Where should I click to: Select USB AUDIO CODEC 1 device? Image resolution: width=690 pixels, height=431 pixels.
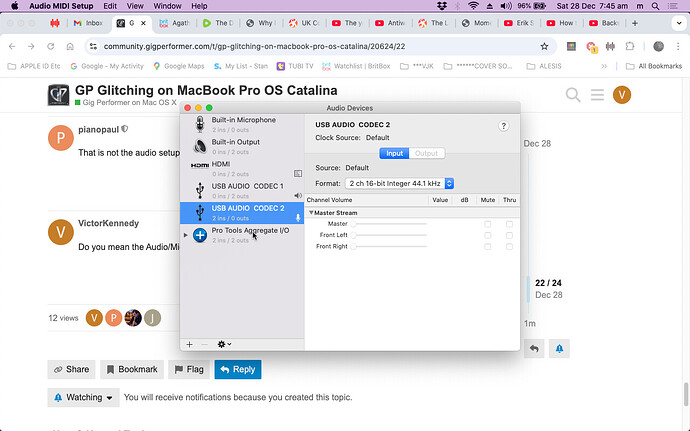242,191
